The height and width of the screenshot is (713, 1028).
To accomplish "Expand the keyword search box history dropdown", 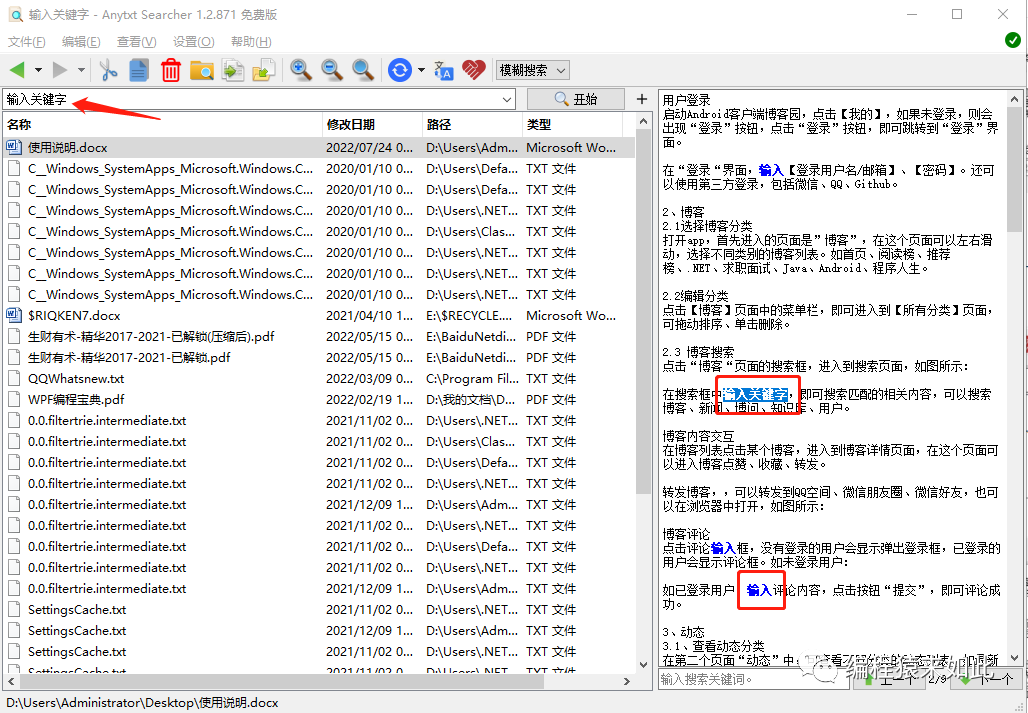I will 507,100.
